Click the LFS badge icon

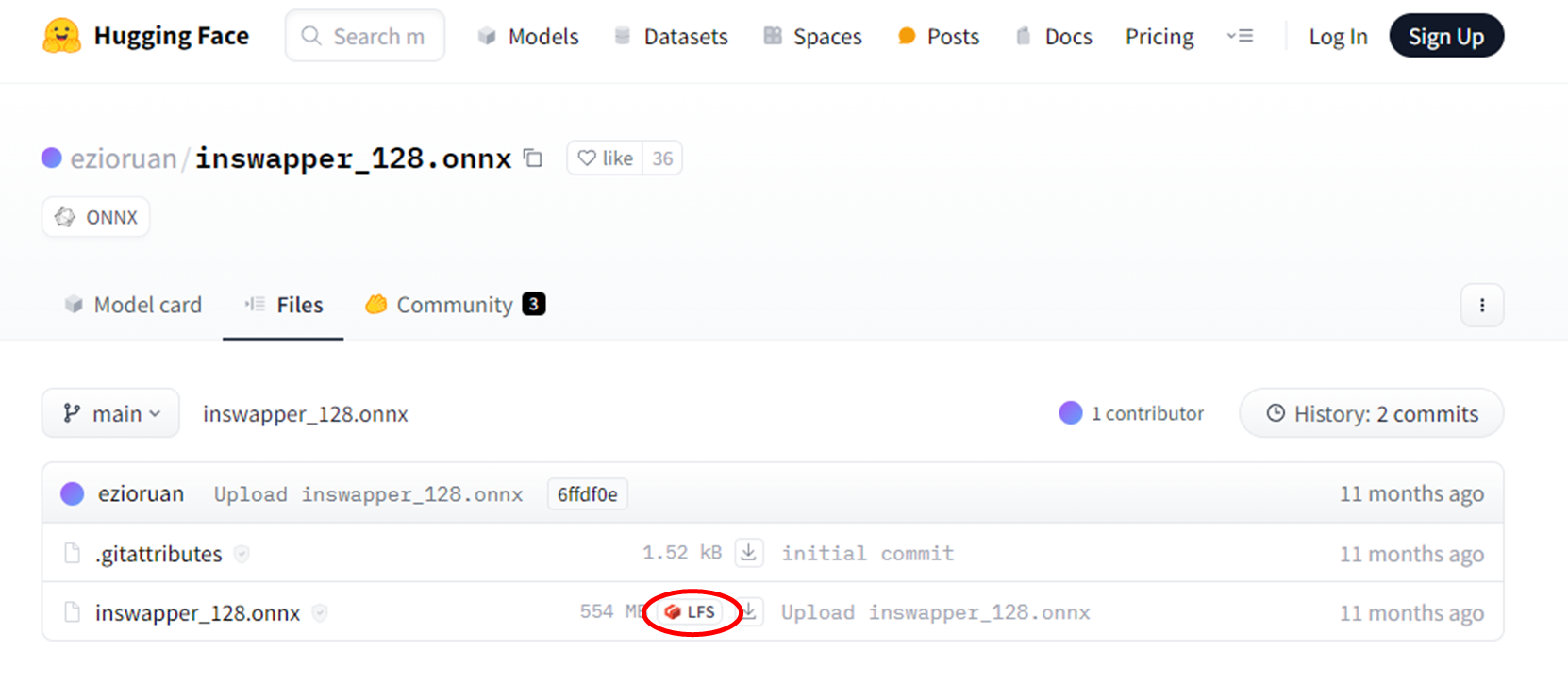[x=673, y=612]
